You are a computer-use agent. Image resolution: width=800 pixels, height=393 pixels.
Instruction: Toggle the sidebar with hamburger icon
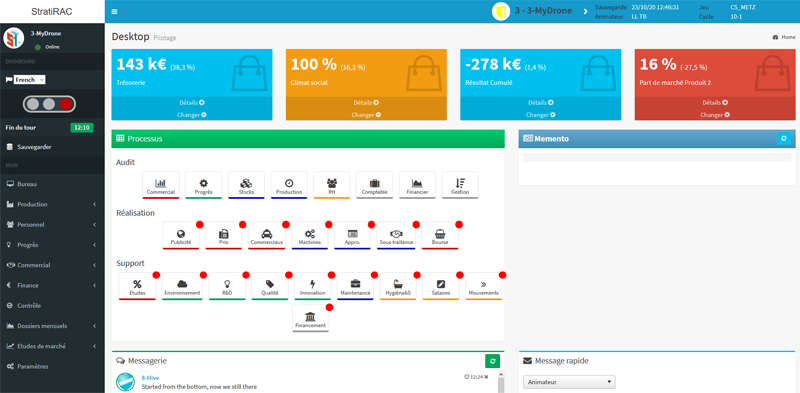point(114,11)
